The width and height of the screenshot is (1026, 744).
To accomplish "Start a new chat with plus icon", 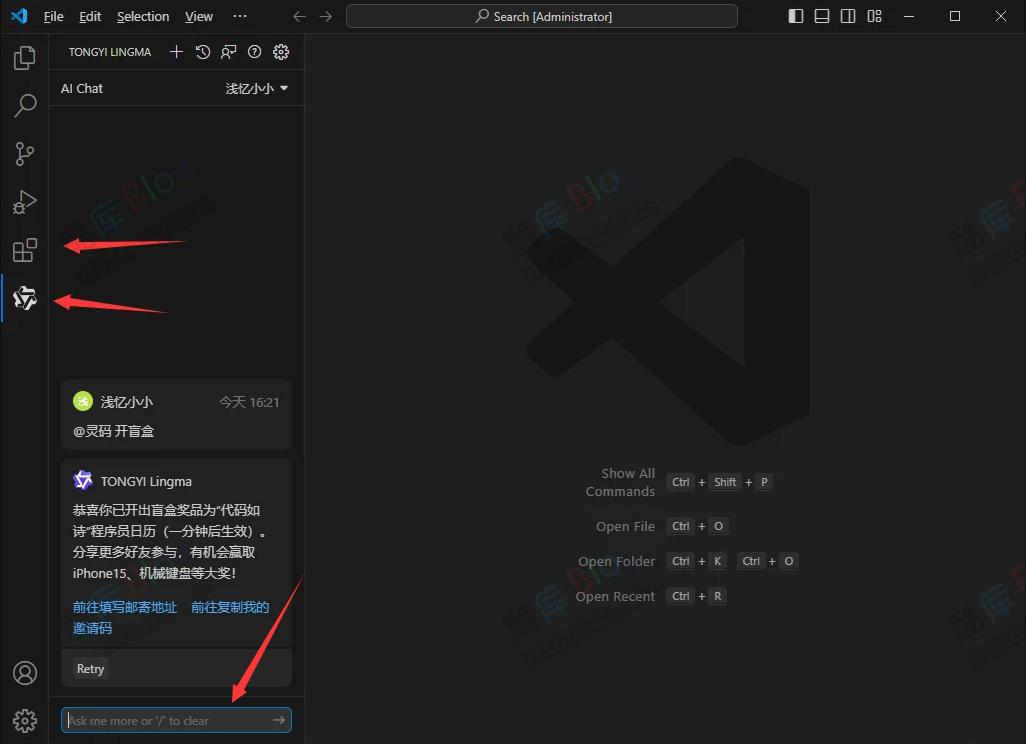I will pos(176,52).
